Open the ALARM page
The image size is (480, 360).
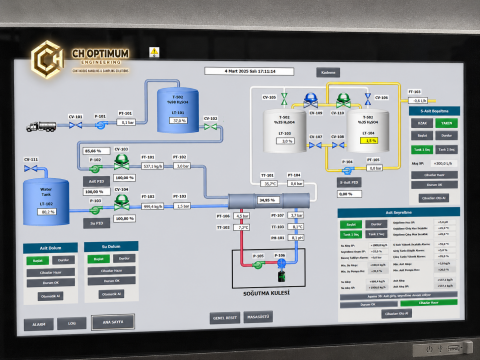[39, 324]
